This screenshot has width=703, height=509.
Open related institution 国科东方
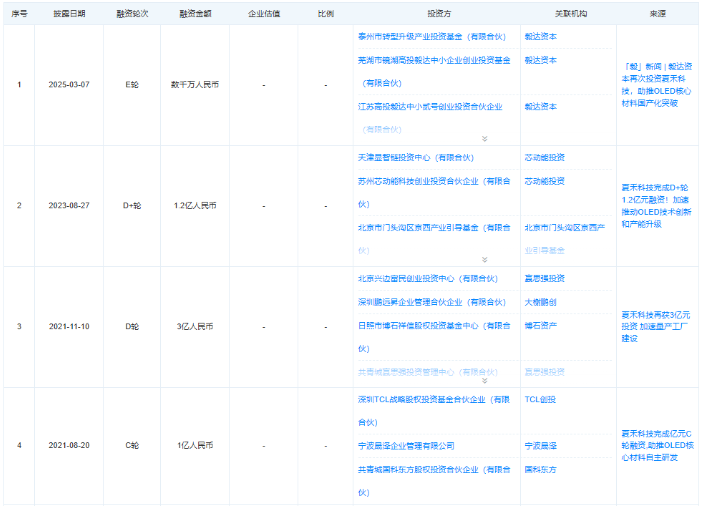tap(540, 470)
